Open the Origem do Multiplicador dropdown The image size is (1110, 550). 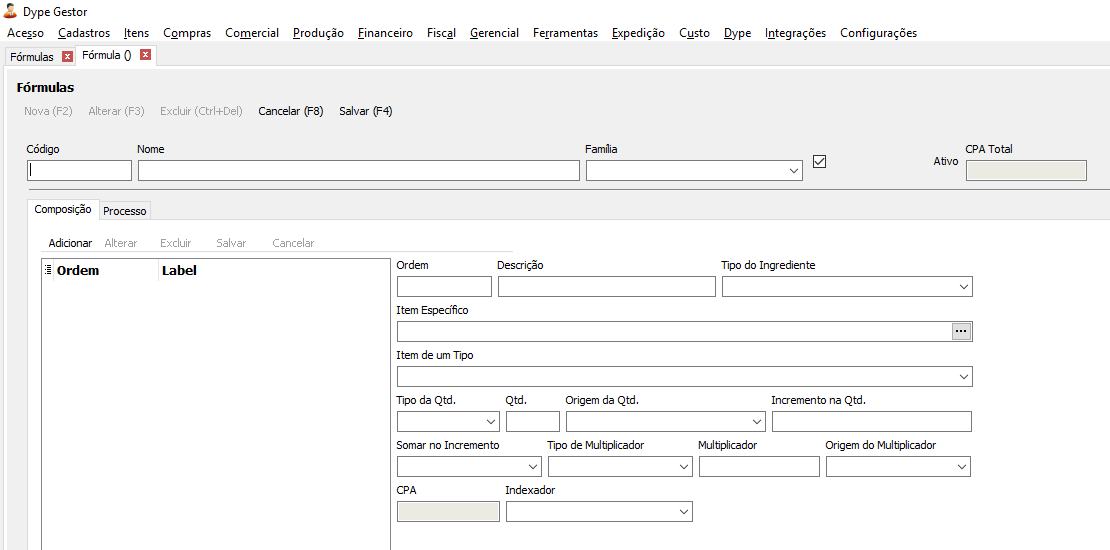click(x=961, y=467)
